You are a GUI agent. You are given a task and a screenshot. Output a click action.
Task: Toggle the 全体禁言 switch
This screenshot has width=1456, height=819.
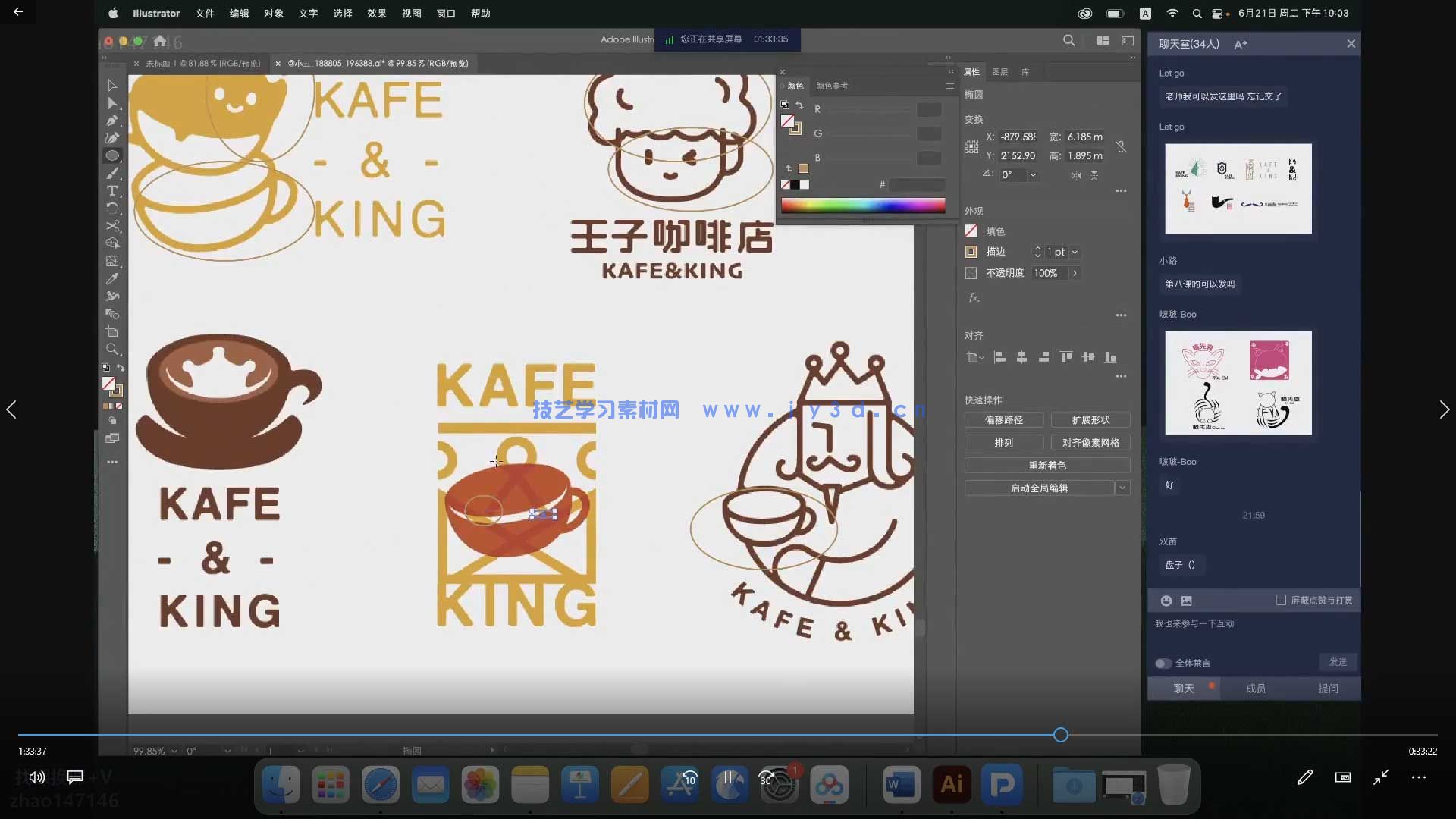click(1163, 664)
